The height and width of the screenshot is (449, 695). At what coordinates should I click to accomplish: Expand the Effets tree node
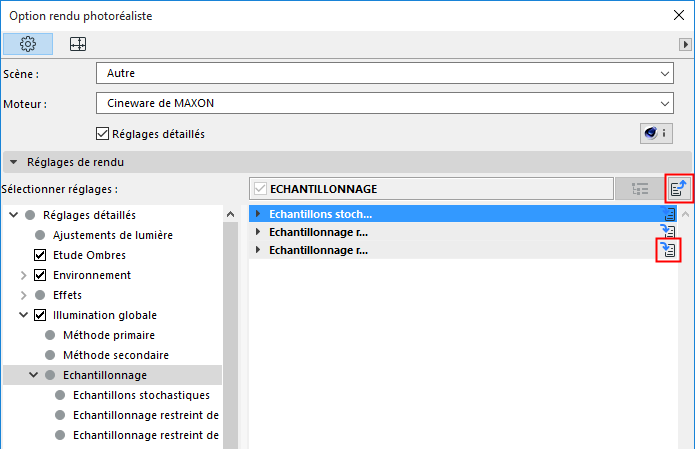pyautogui.click(x=23, y=295)
